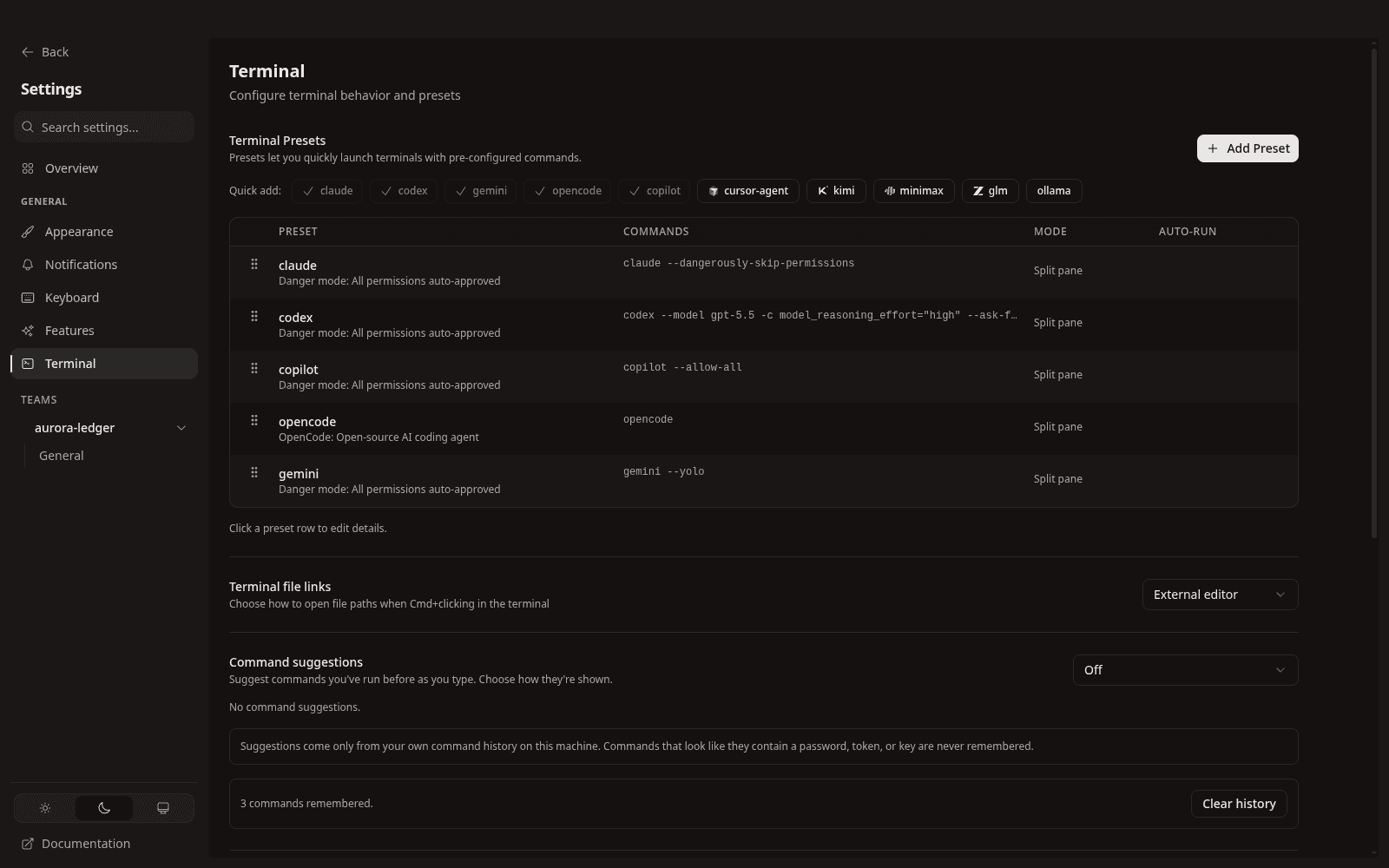Click the main page vertical scrollbar
Viewport: 1389px width, 868px height.
(1374, 293)
